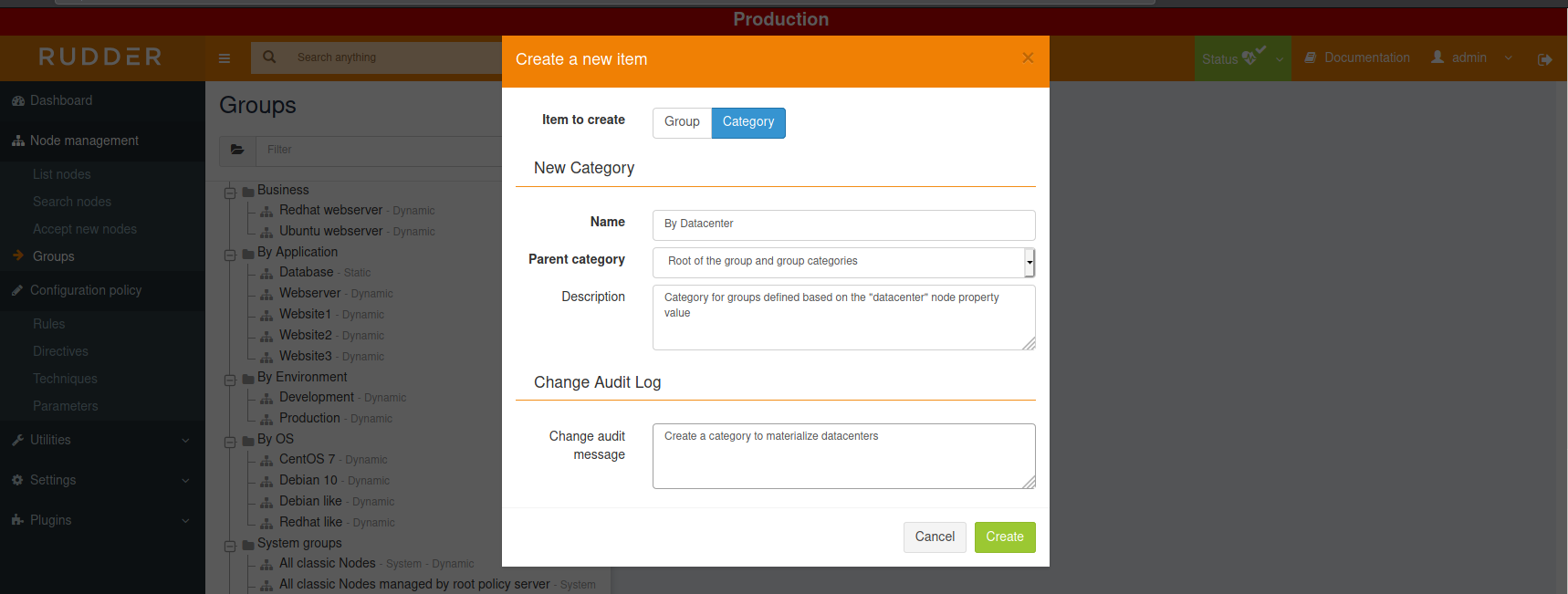Viewport: 1568px width, 594px height.
Task: Click the By OS folder icon
Action: 247,441
